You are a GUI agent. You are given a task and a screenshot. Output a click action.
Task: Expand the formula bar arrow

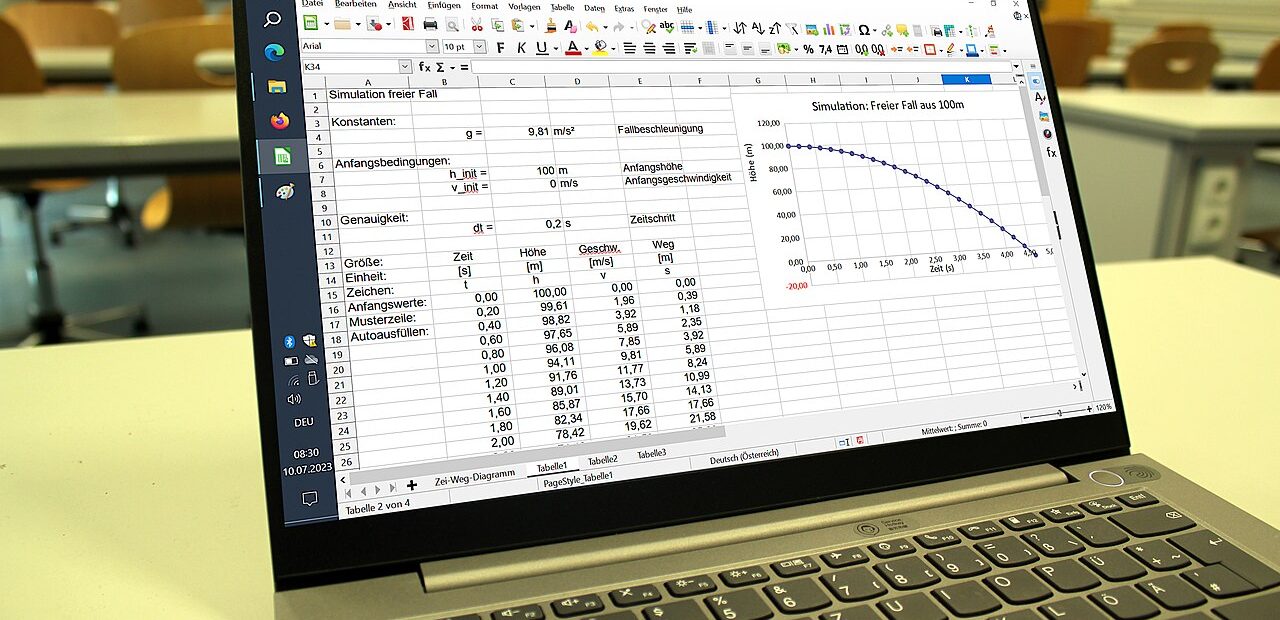1016,66
